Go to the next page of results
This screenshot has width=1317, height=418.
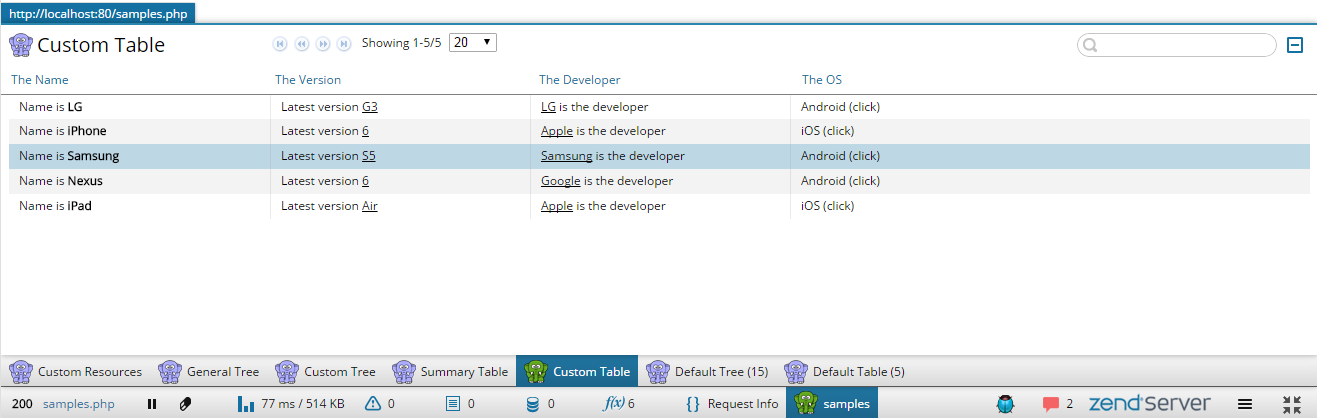323,44
